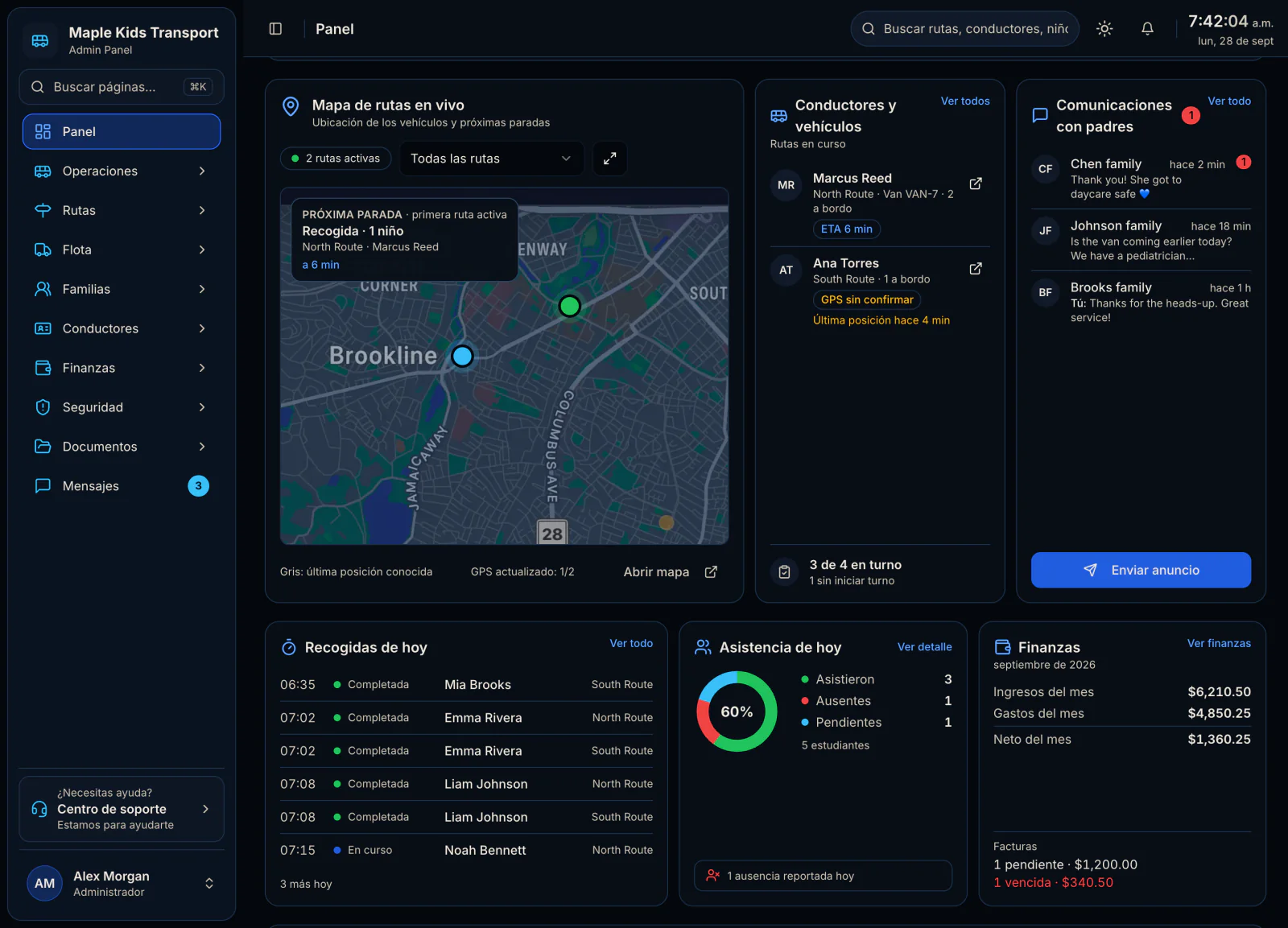Click Ver finanzas link
Viewport: 1288px width, 928px height.
(x=1219, y=643)
